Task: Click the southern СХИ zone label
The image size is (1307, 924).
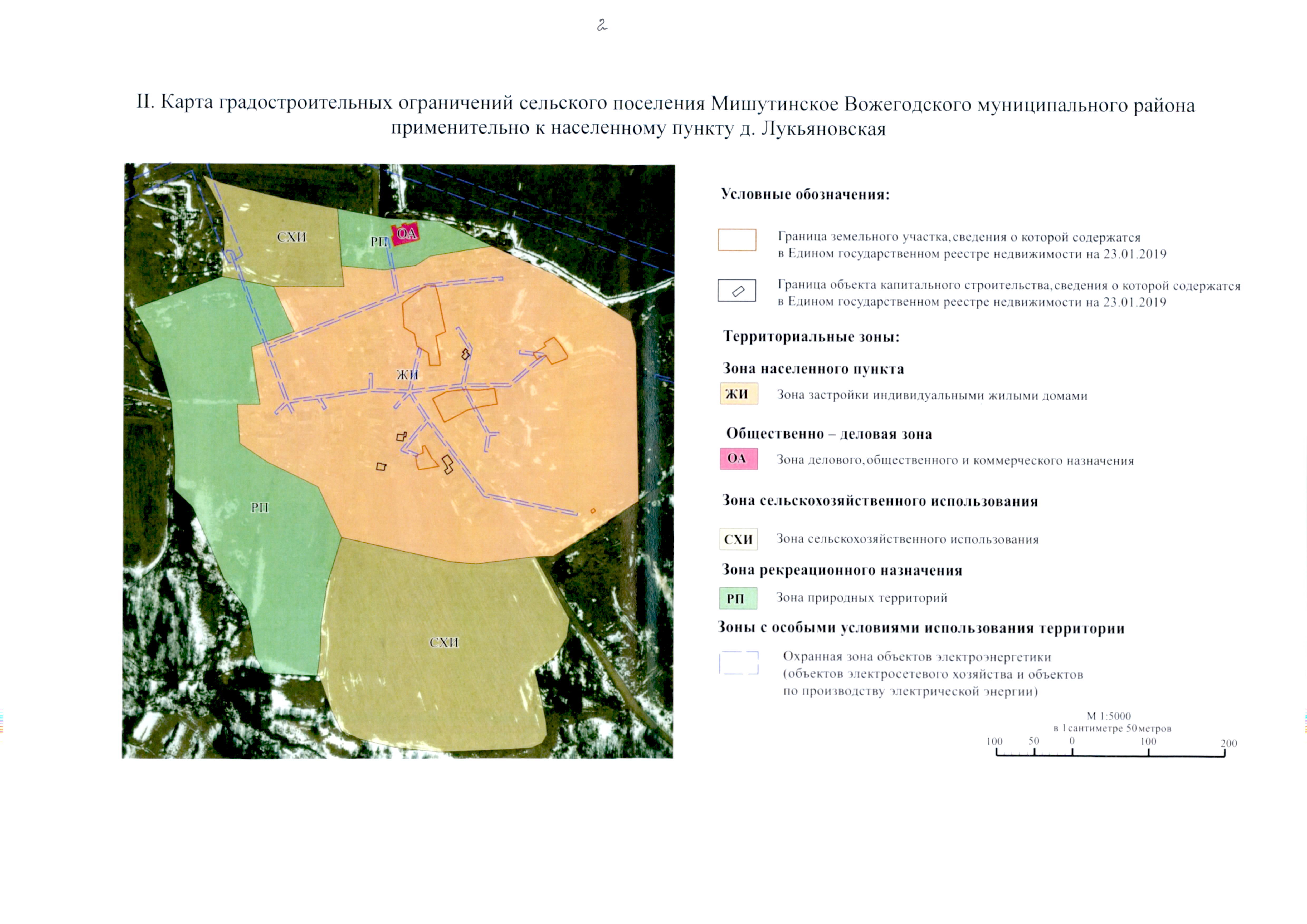Action: coord(443,642)
